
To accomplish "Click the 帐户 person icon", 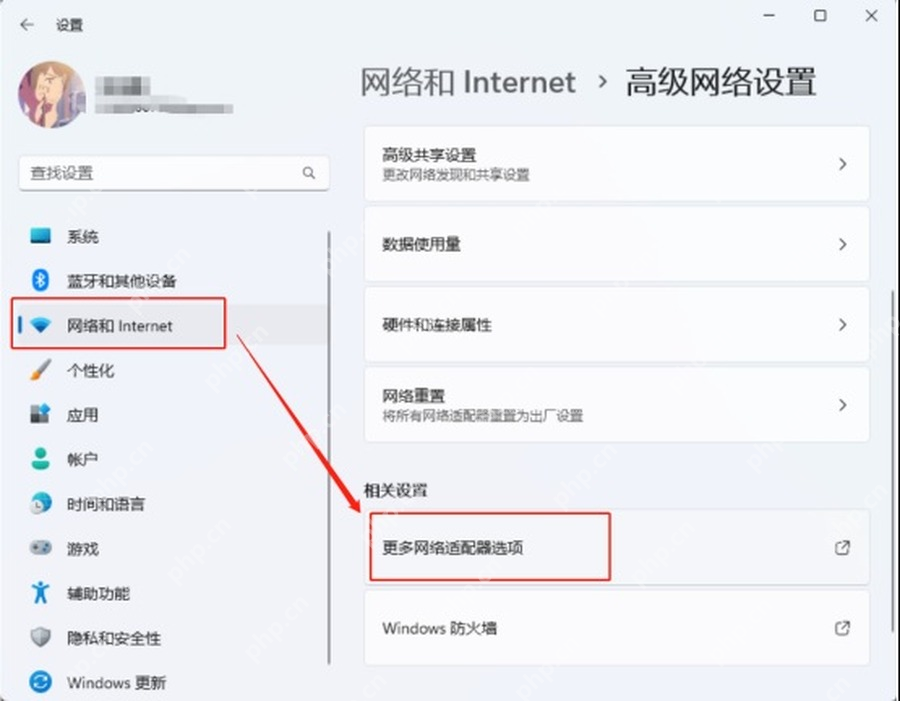I will click(40, 459).
